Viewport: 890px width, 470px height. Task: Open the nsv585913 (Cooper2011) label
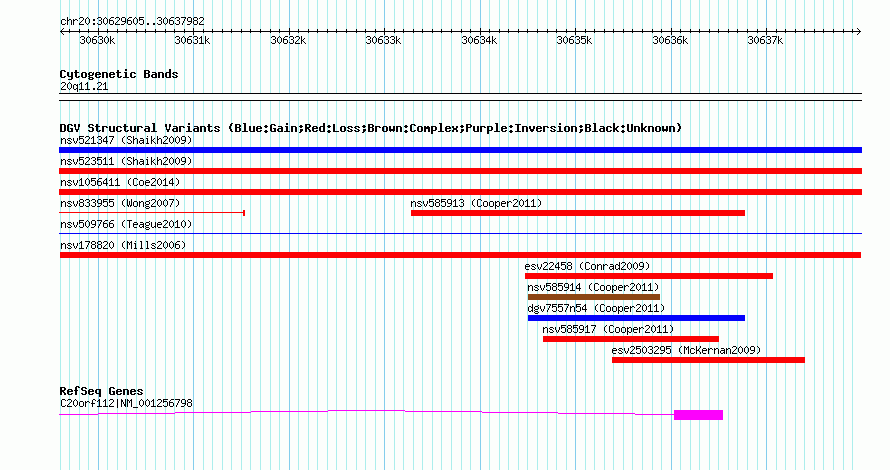[x=476, y=203]
